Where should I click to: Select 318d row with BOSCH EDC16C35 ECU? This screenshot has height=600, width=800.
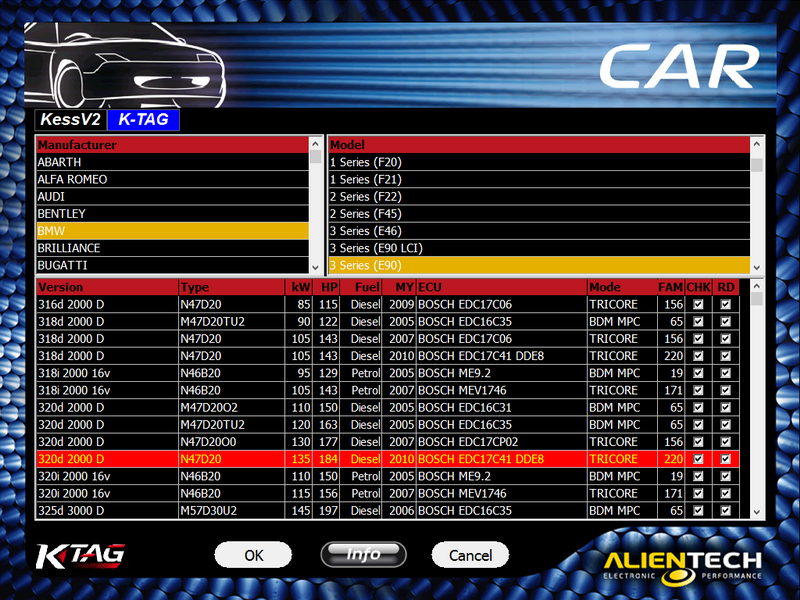click(x=388, y=321)
